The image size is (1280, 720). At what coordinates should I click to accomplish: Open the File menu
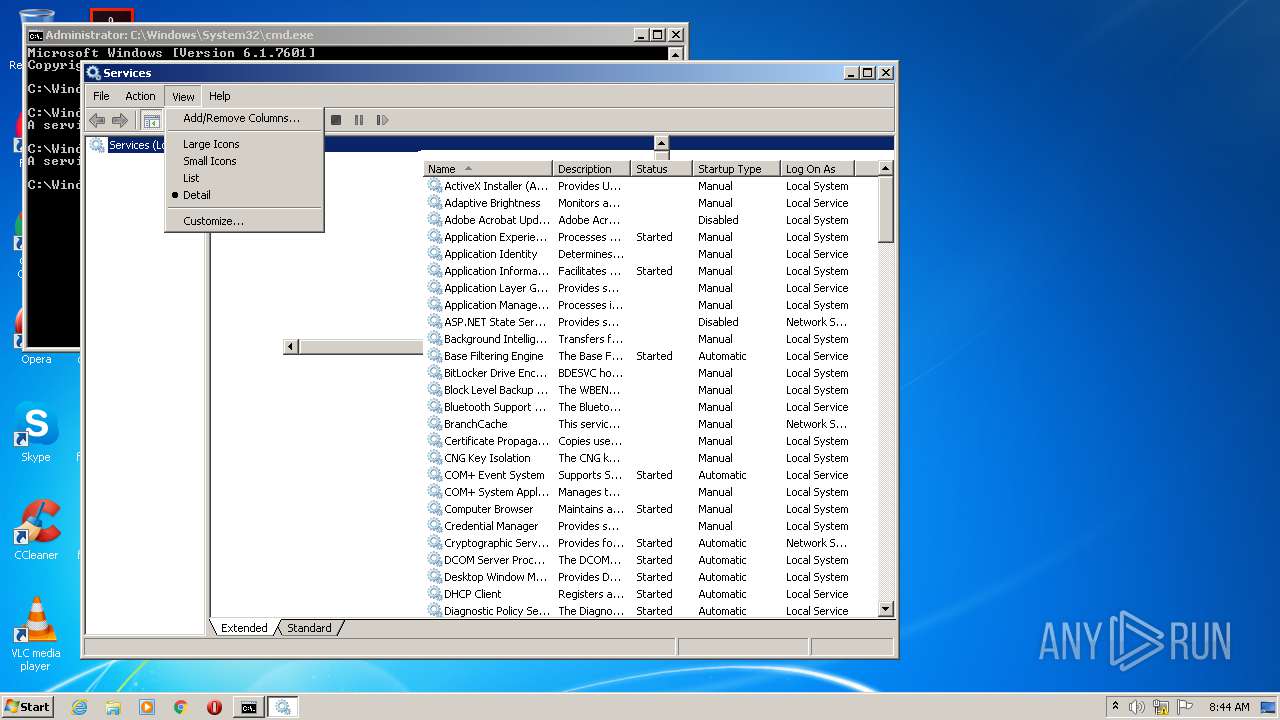pos(101,96)
